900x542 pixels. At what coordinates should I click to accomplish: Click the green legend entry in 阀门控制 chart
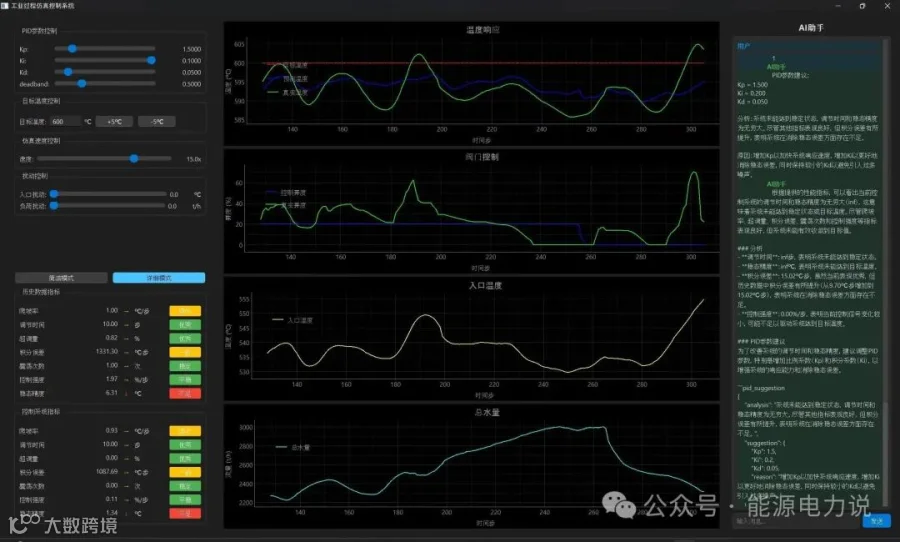point(286,205)
